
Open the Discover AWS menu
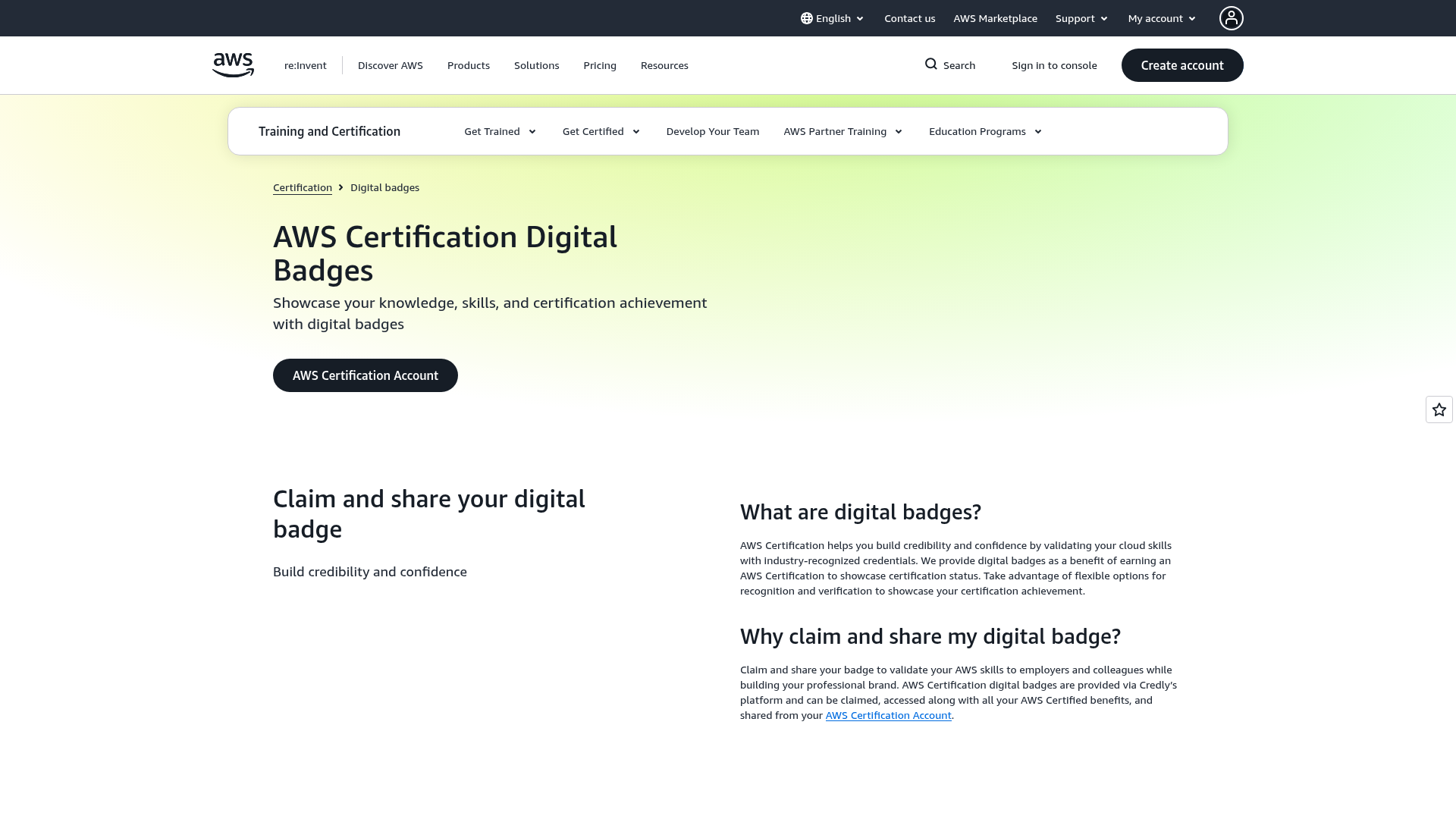pyautogui.click(x=391, y=65)
